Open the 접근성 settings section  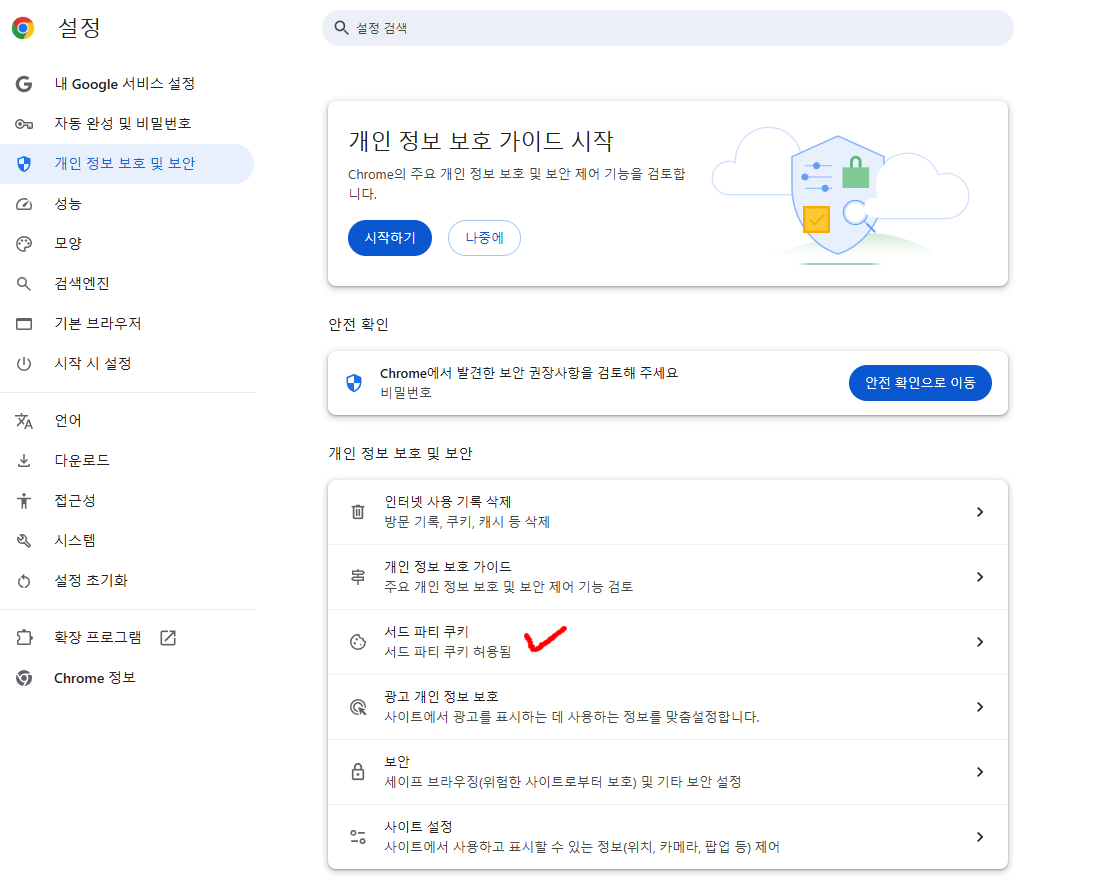[x=127, y=501]
